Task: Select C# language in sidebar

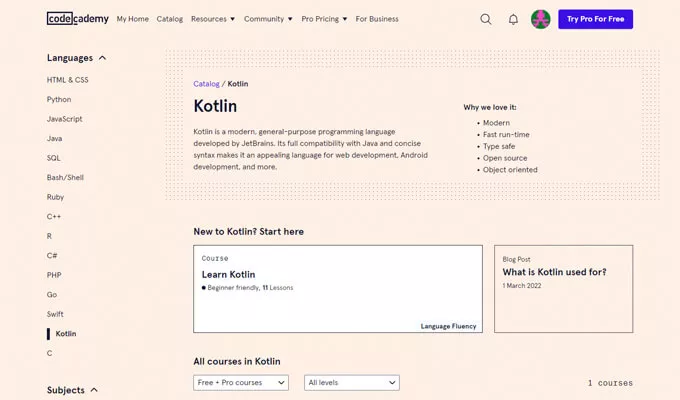Action: point(52,256)
